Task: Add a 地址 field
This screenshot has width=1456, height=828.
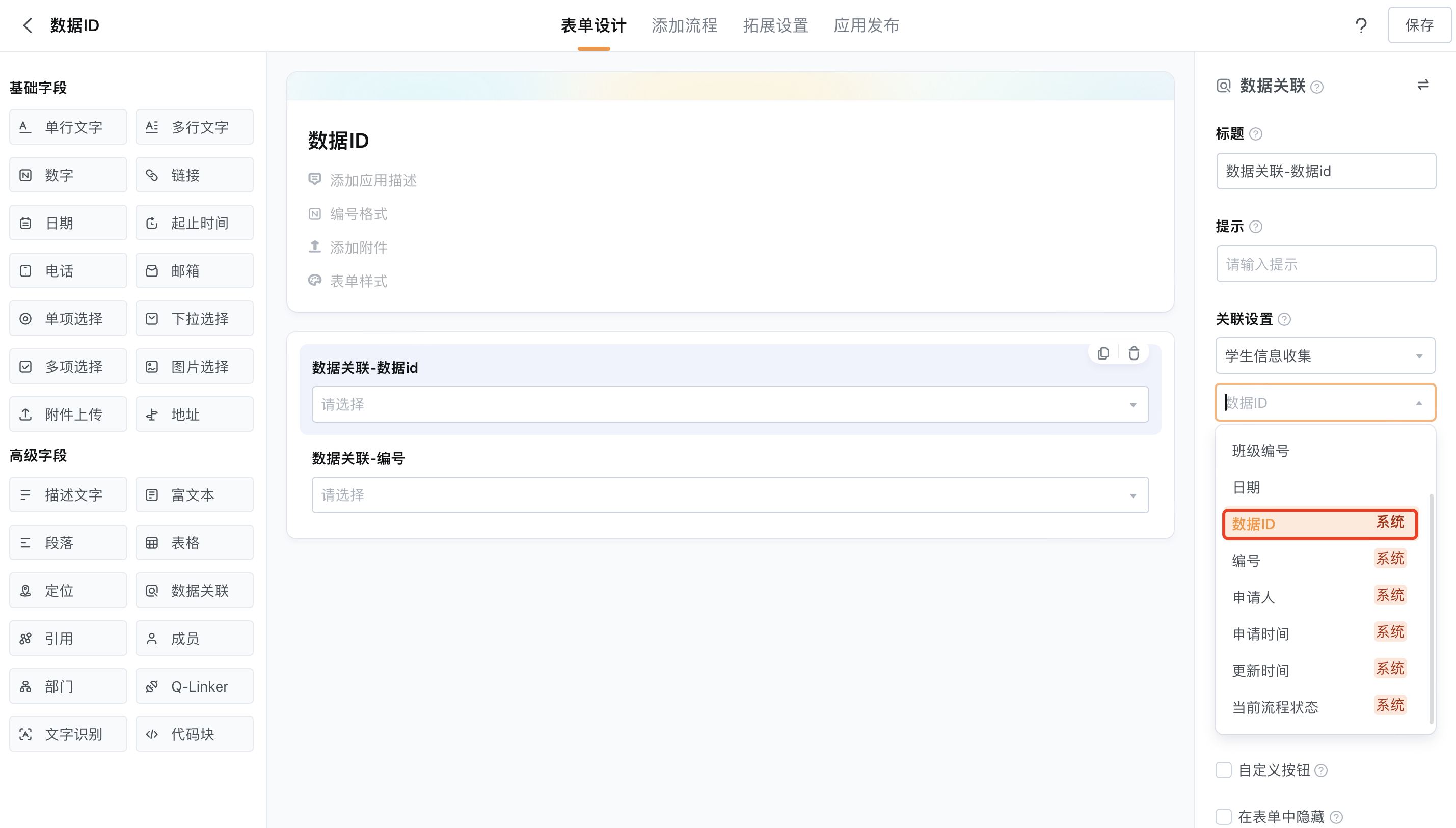Action: tap(195, 413)
